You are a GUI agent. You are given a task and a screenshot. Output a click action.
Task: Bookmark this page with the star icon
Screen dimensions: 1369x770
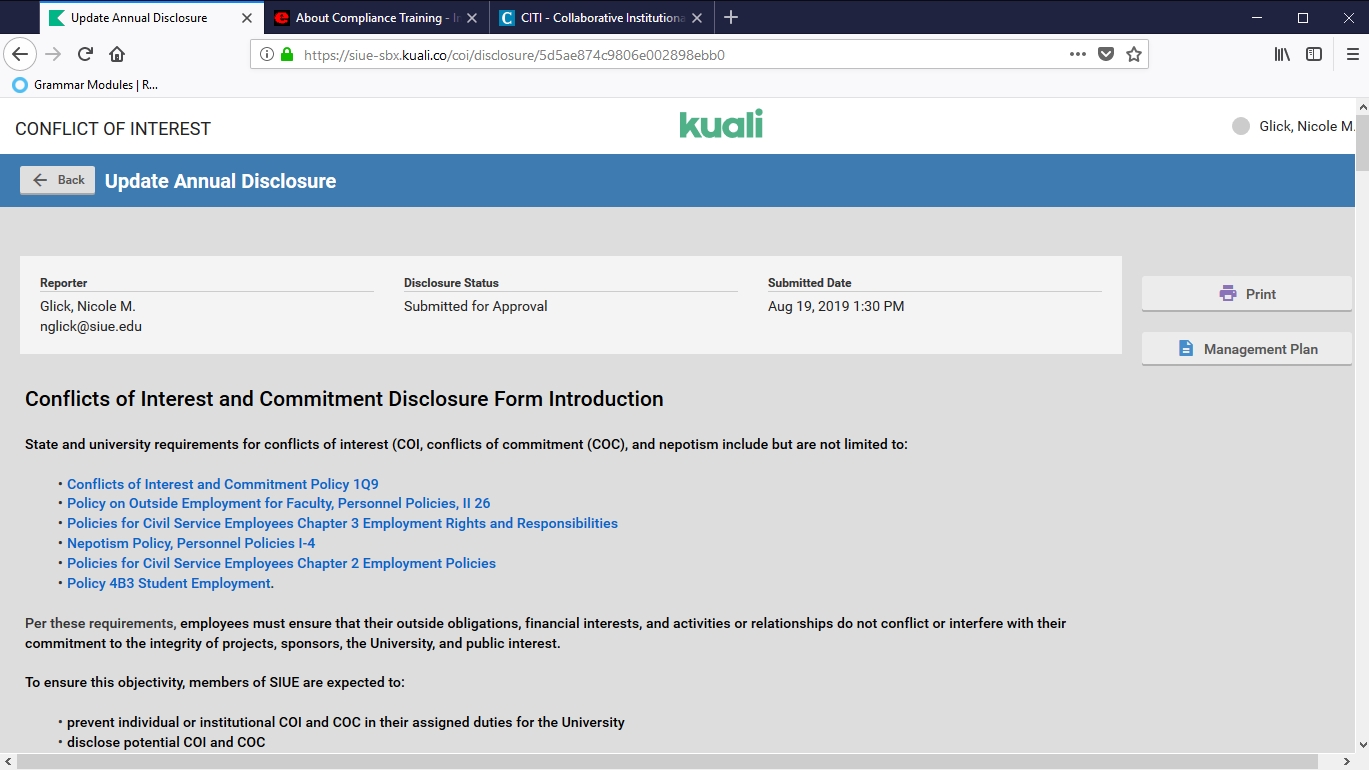[1133, 55]
